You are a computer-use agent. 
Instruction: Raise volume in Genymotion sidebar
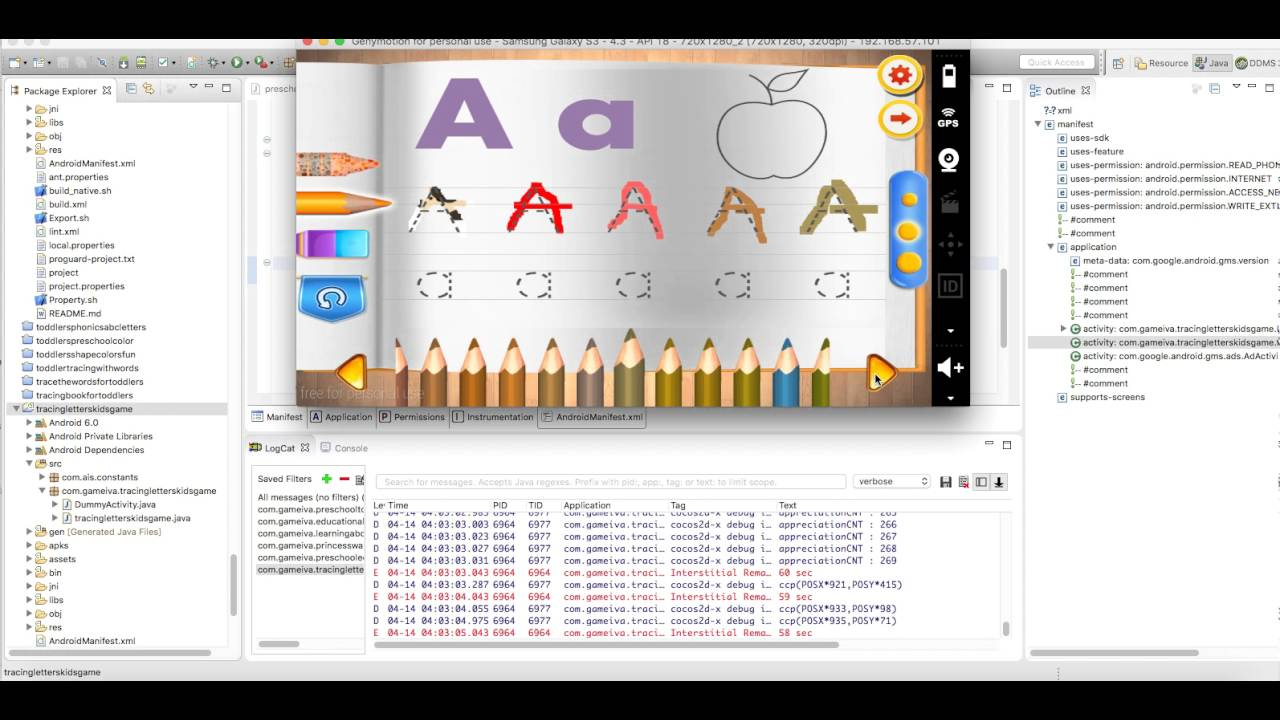(950, 368)
